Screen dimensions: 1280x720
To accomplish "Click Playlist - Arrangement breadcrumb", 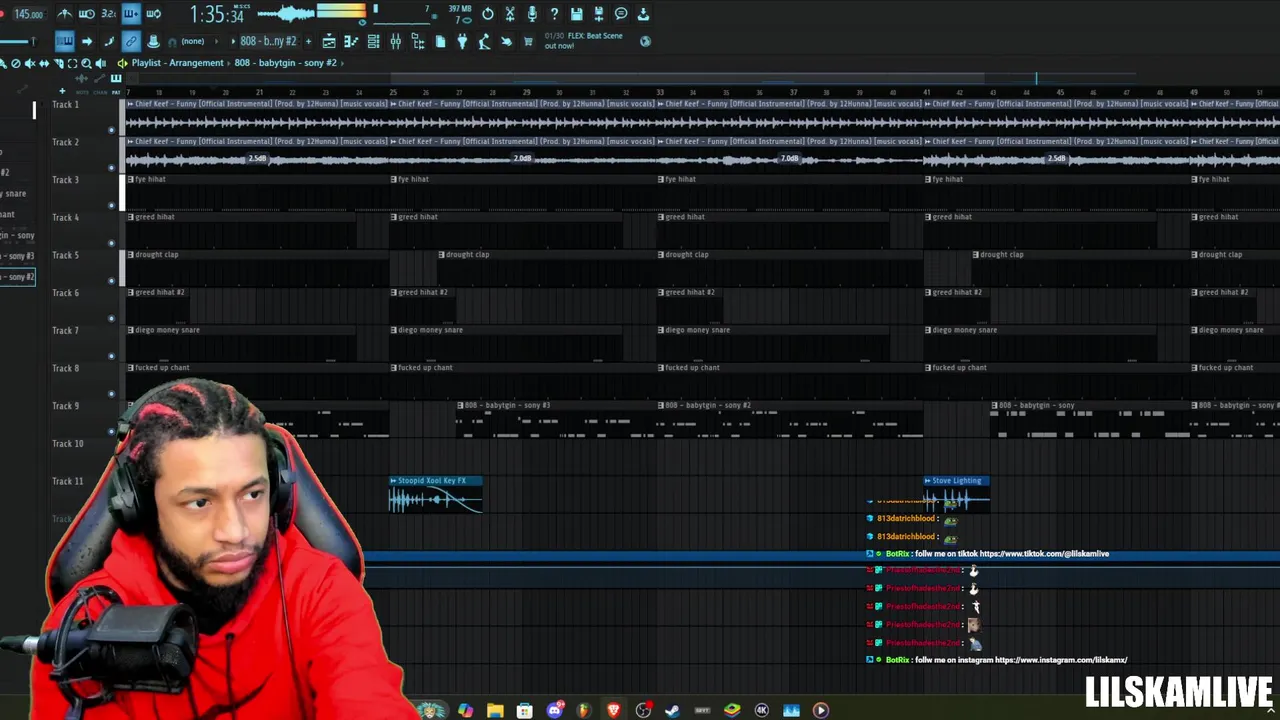I will point(177,63).
